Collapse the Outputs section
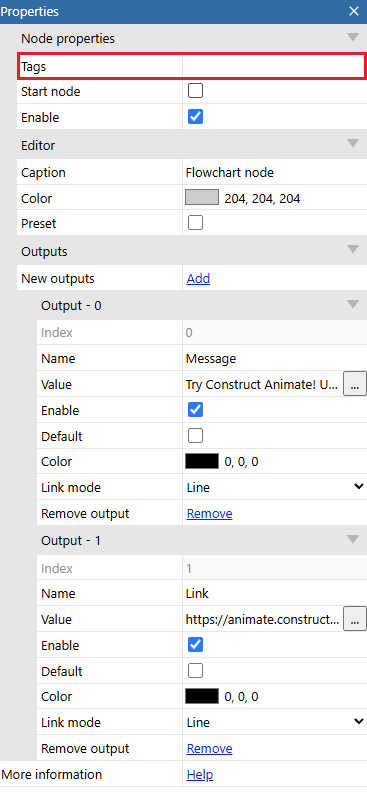Screen dimensions: 367x802 coord(353,250)
